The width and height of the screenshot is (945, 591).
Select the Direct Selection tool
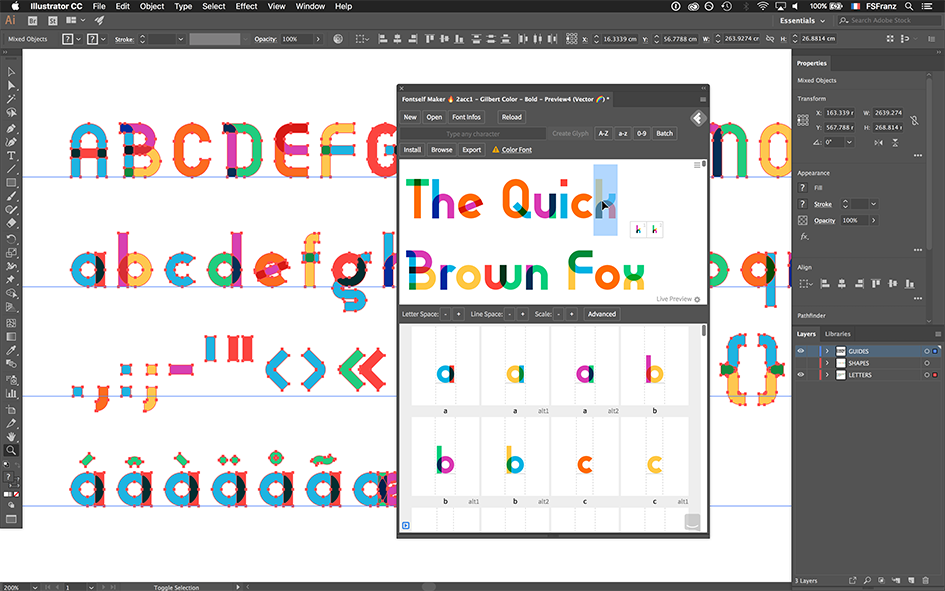point(11,86)
